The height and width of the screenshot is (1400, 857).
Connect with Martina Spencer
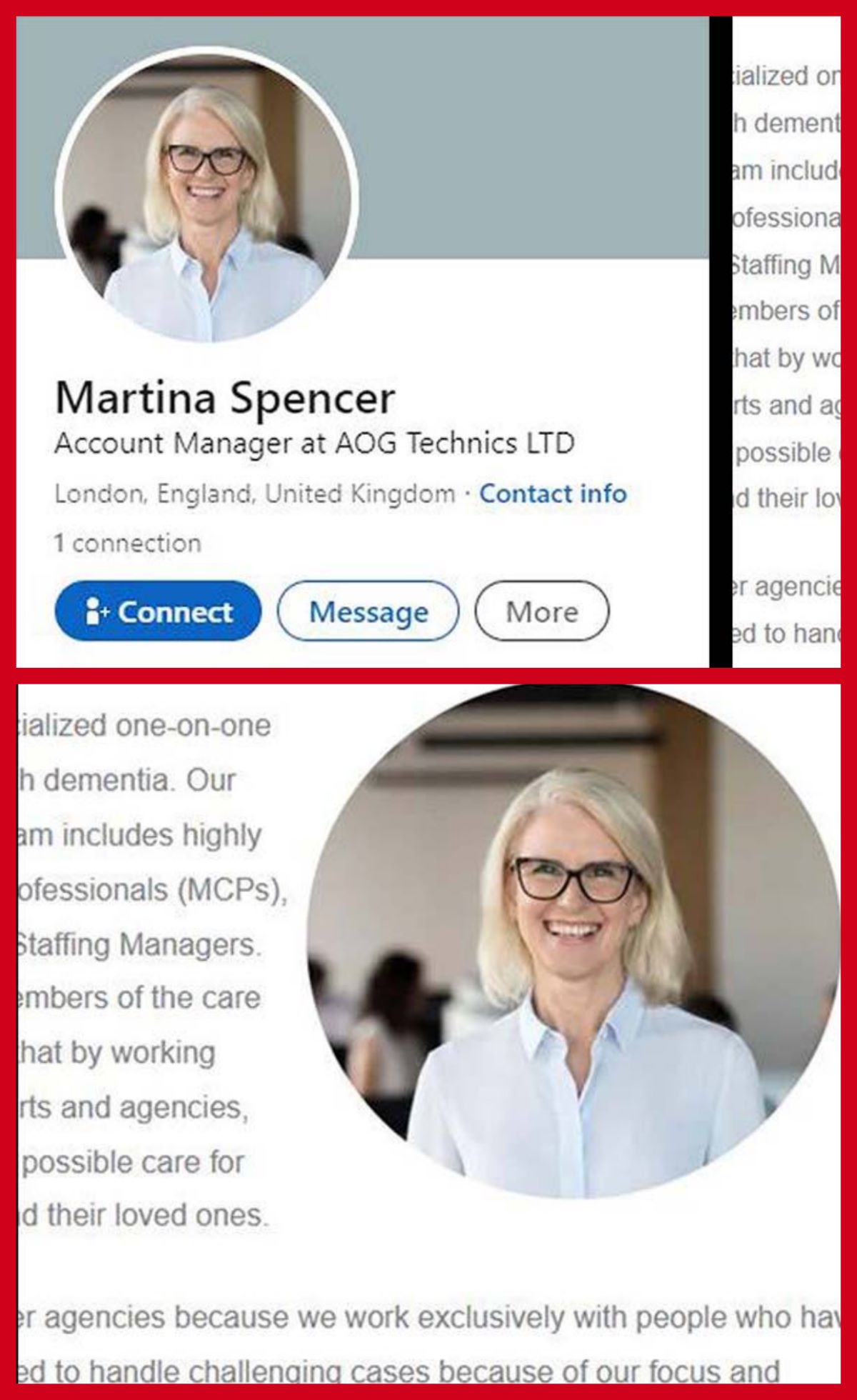[158, 611]
